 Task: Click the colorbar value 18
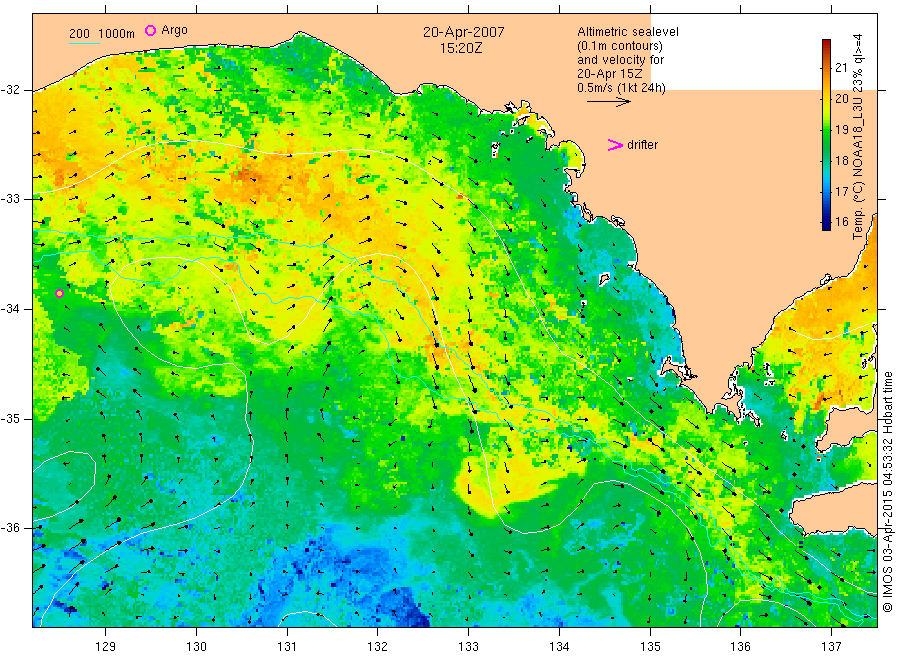841,161
